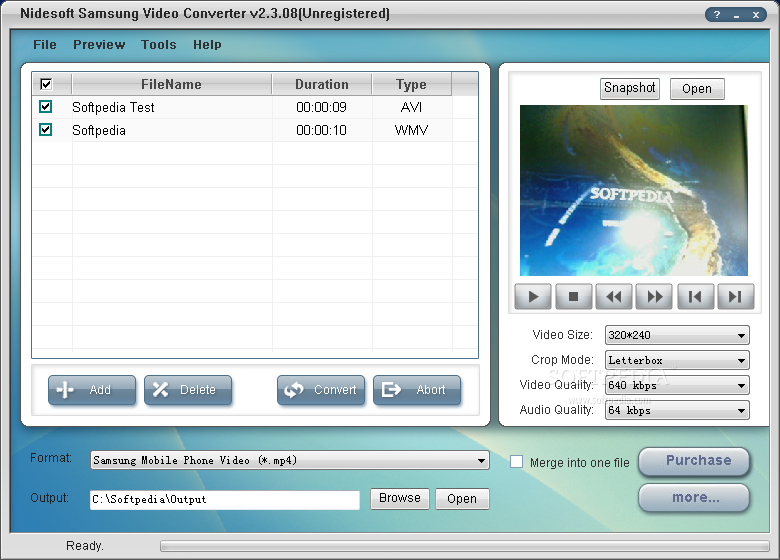Click the Purchase button
Image resolution: width=780 pixels, height=560 pixels.
pyautogui.click(x=694, y=461)
